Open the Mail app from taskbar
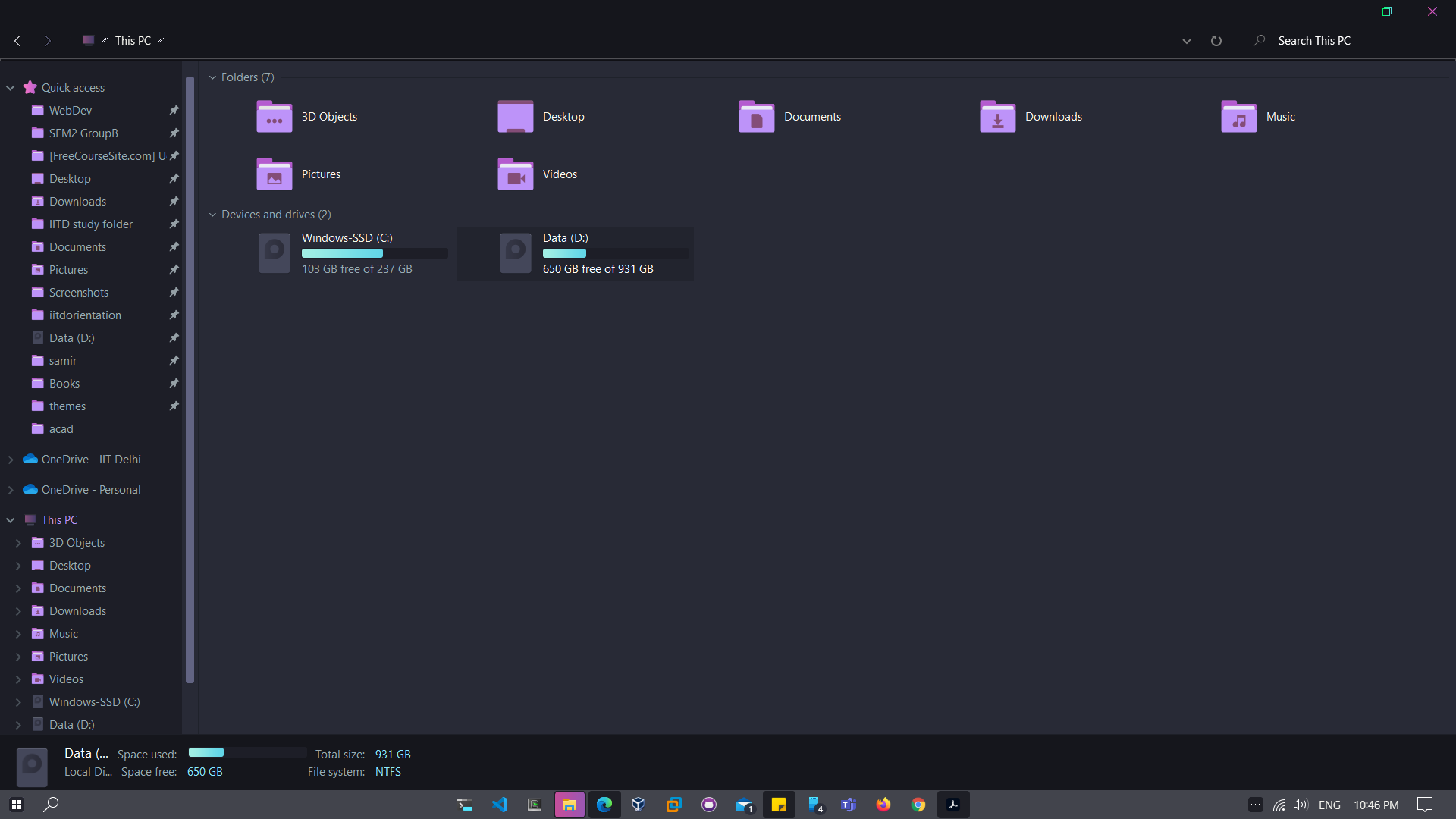Image resolution: width=1456 pixels, height=819 pixels. coord(744,805)
